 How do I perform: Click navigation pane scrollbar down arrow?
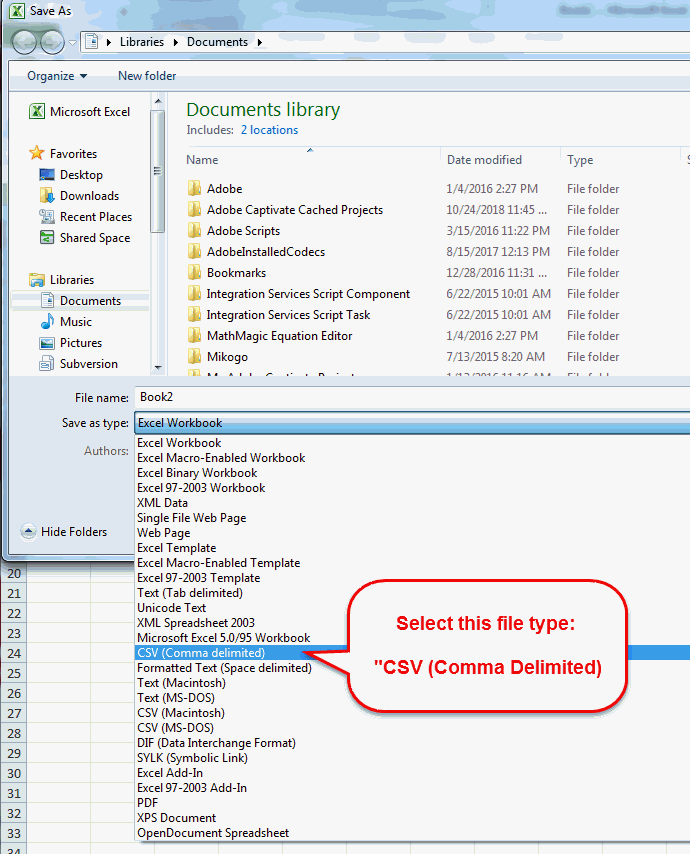(x=158, y=368)
